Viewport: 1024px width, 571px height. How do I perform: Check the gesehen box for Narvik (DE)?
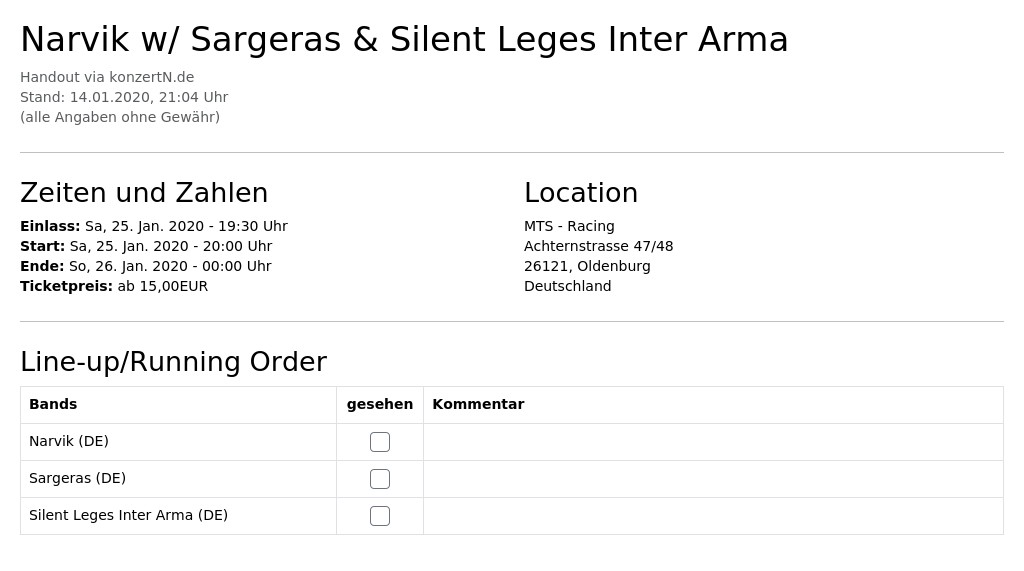(379, 442)
